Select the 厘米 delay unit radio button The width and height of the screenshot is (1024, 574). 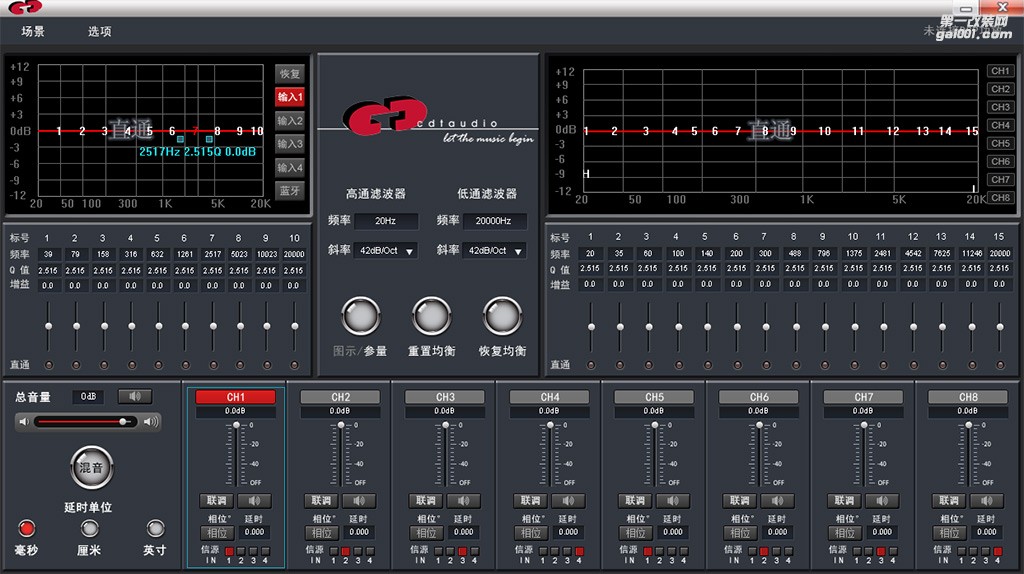point(89,528)
